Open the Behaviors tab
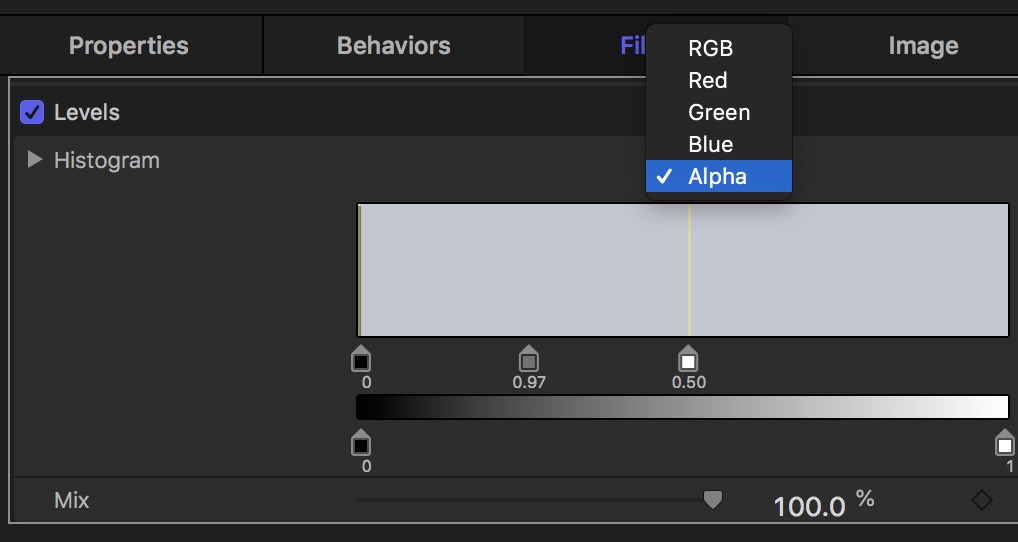Image resolution: width=1018 pixels, height=542 pixels. (x=393, y=46)
